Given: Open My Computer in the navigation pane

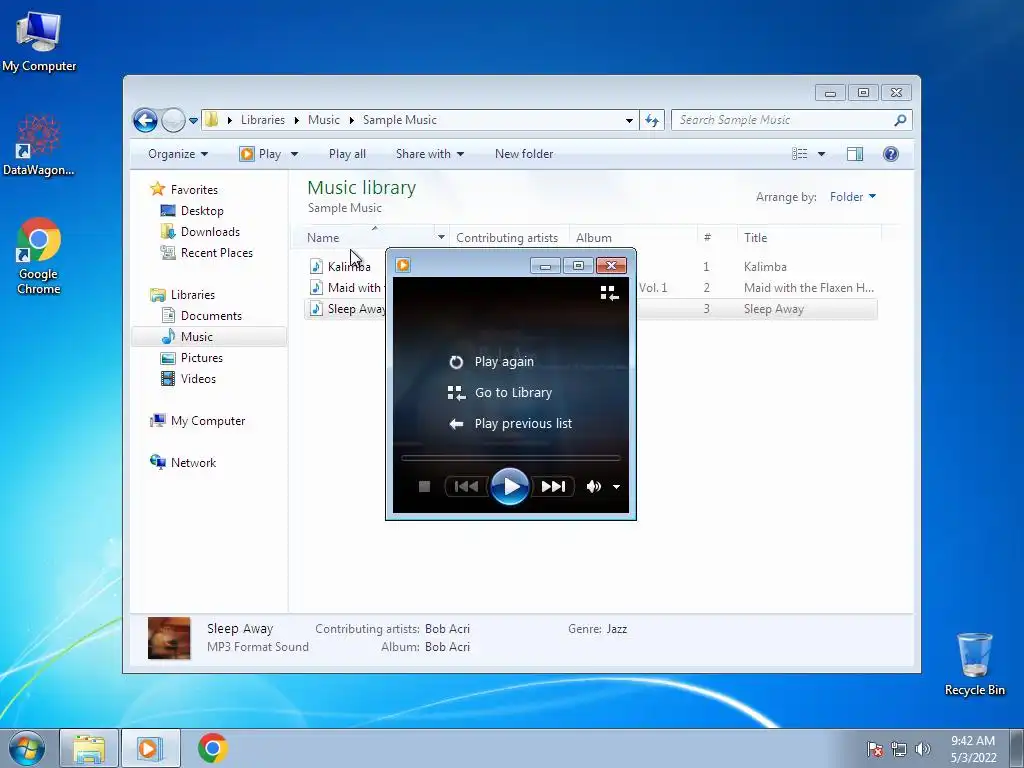Looking at the screenshot, I should (x=198, y=421).
